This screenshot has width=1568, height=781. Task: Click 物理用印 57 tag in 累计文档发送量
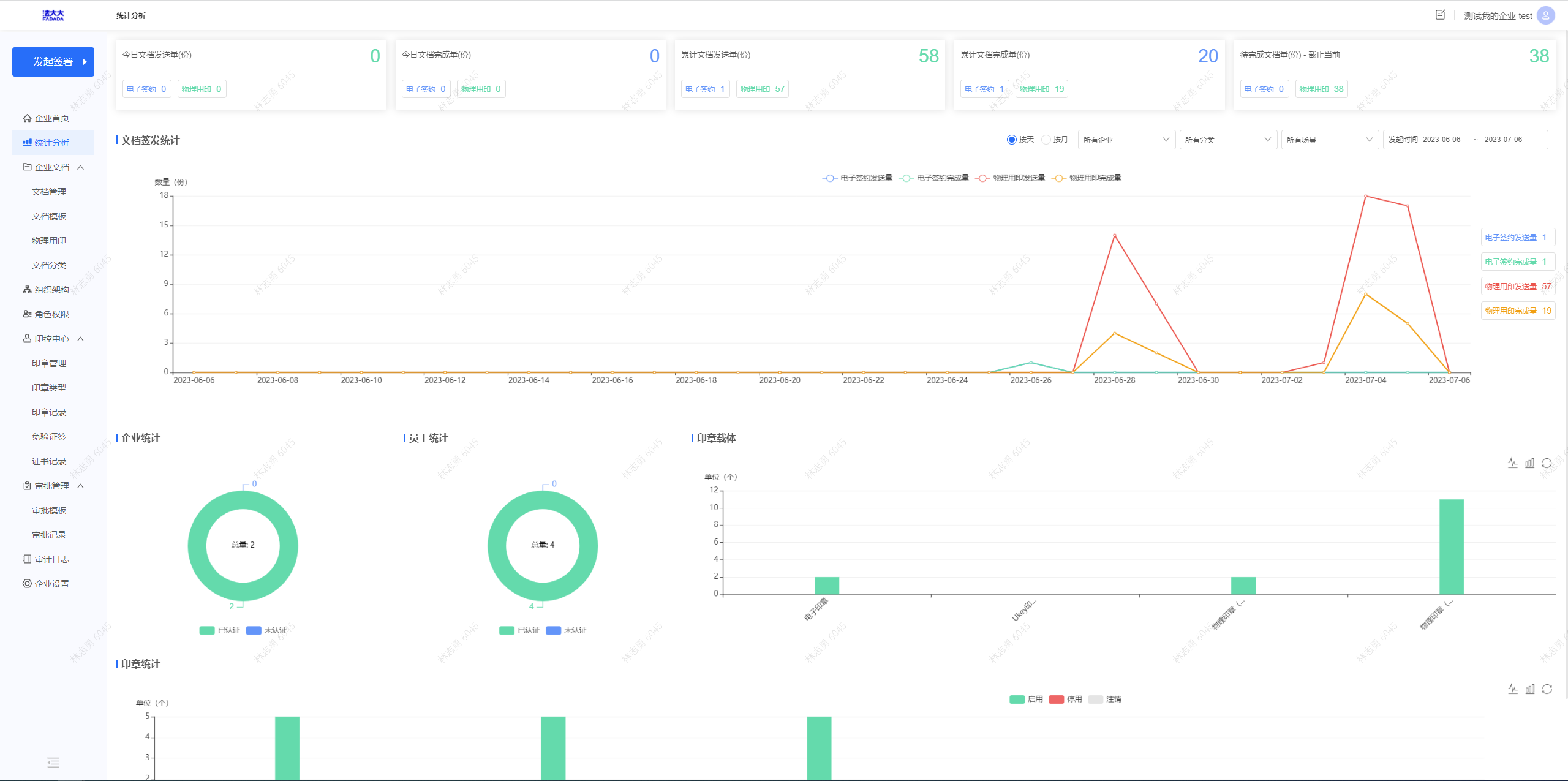point(762,89)
